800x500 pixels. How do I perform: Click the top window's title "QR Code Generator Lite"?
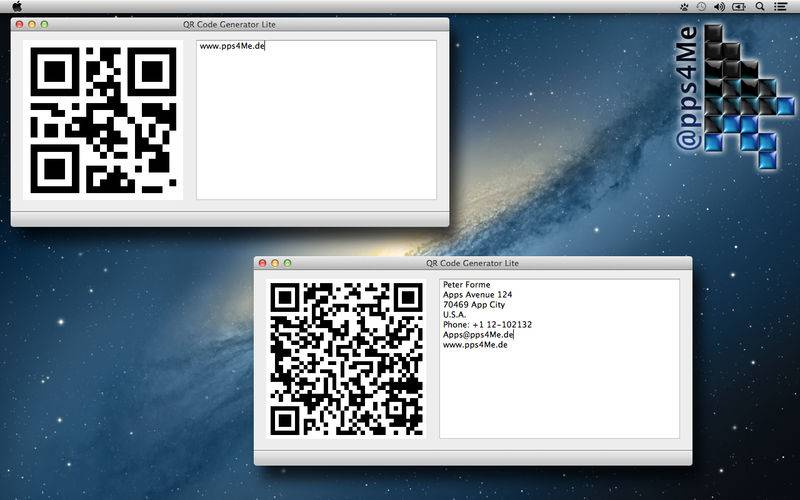click(x=229, y=24)
